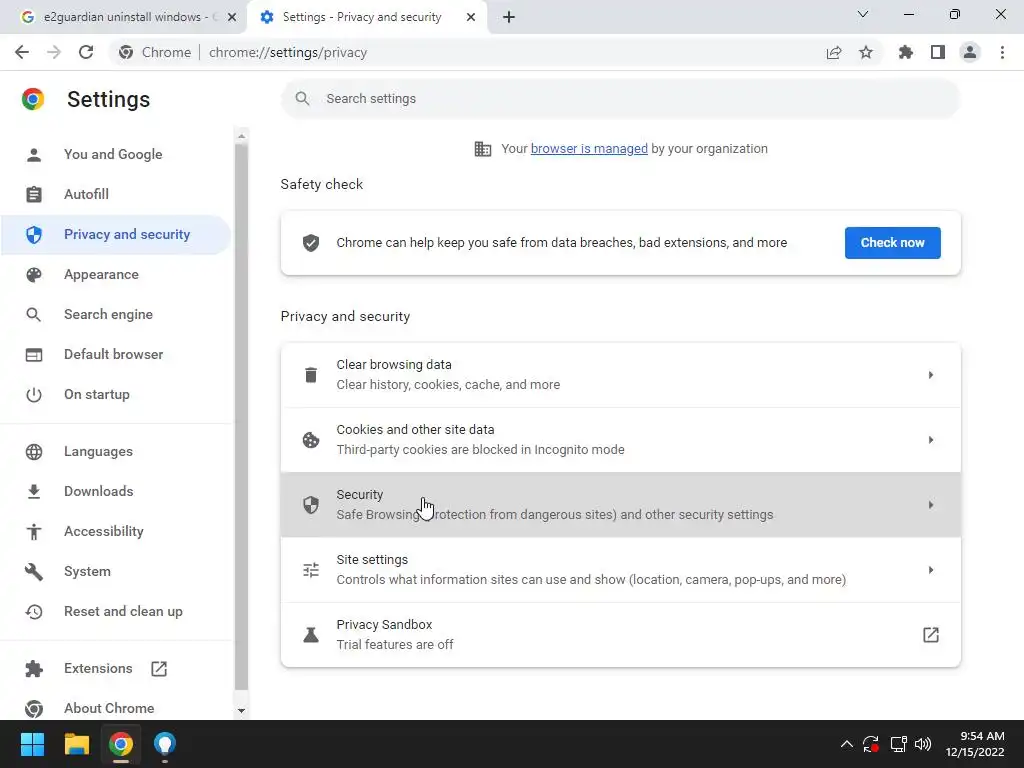Click the Search settings field
Image resolution: width=1024 pixels, height=768 pixels.
(x=620, y=99)
